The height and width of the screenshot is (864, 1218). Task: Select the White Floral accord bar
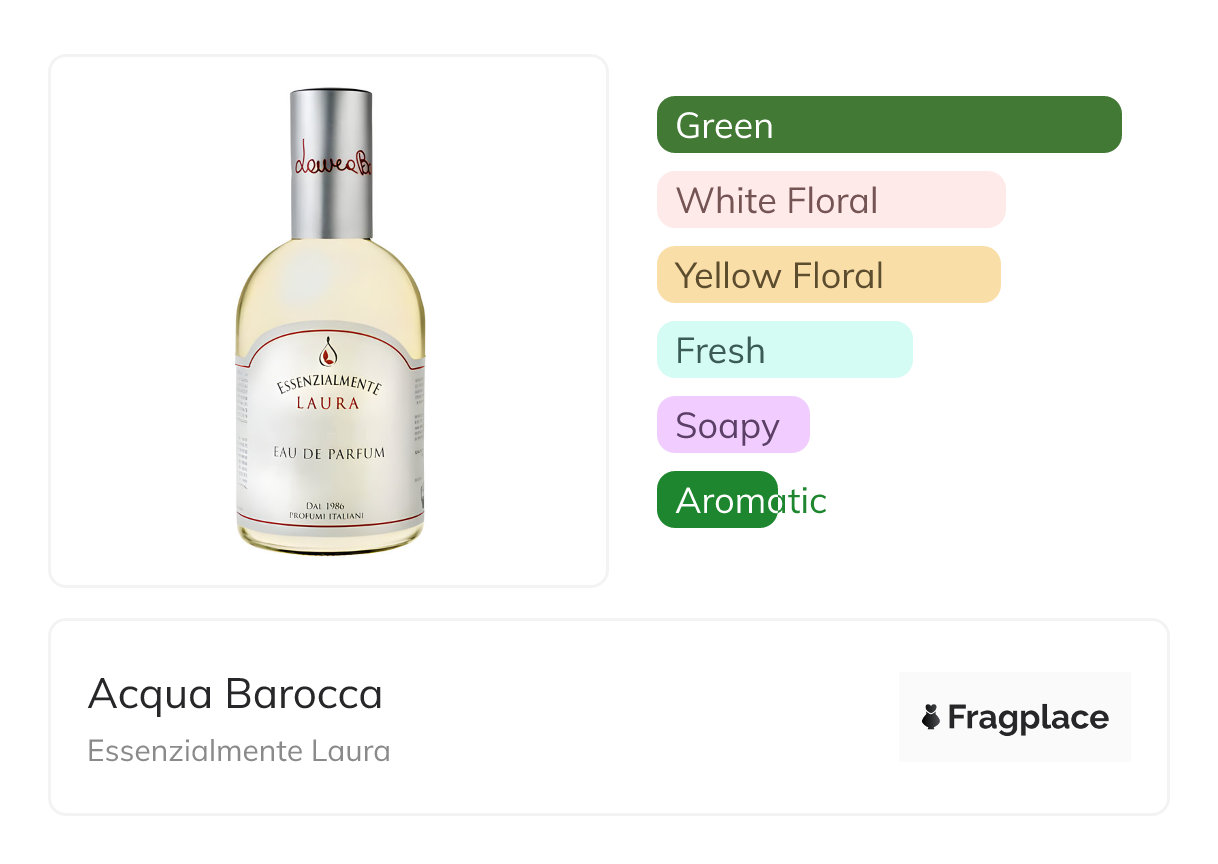tap(830, 200)
